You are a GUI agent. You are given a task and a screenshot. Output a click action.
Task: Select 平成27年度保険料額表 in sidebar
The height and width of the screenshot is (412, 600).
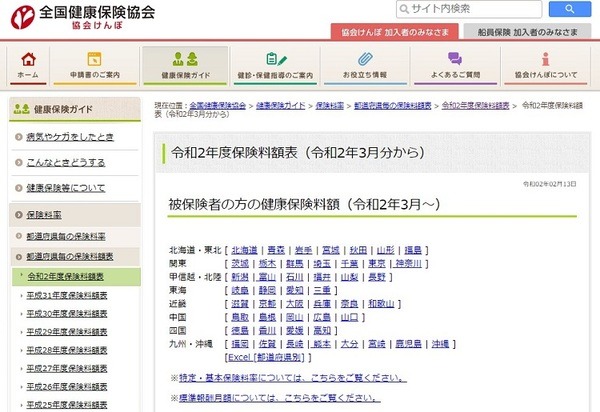click(x=67, y=368)
